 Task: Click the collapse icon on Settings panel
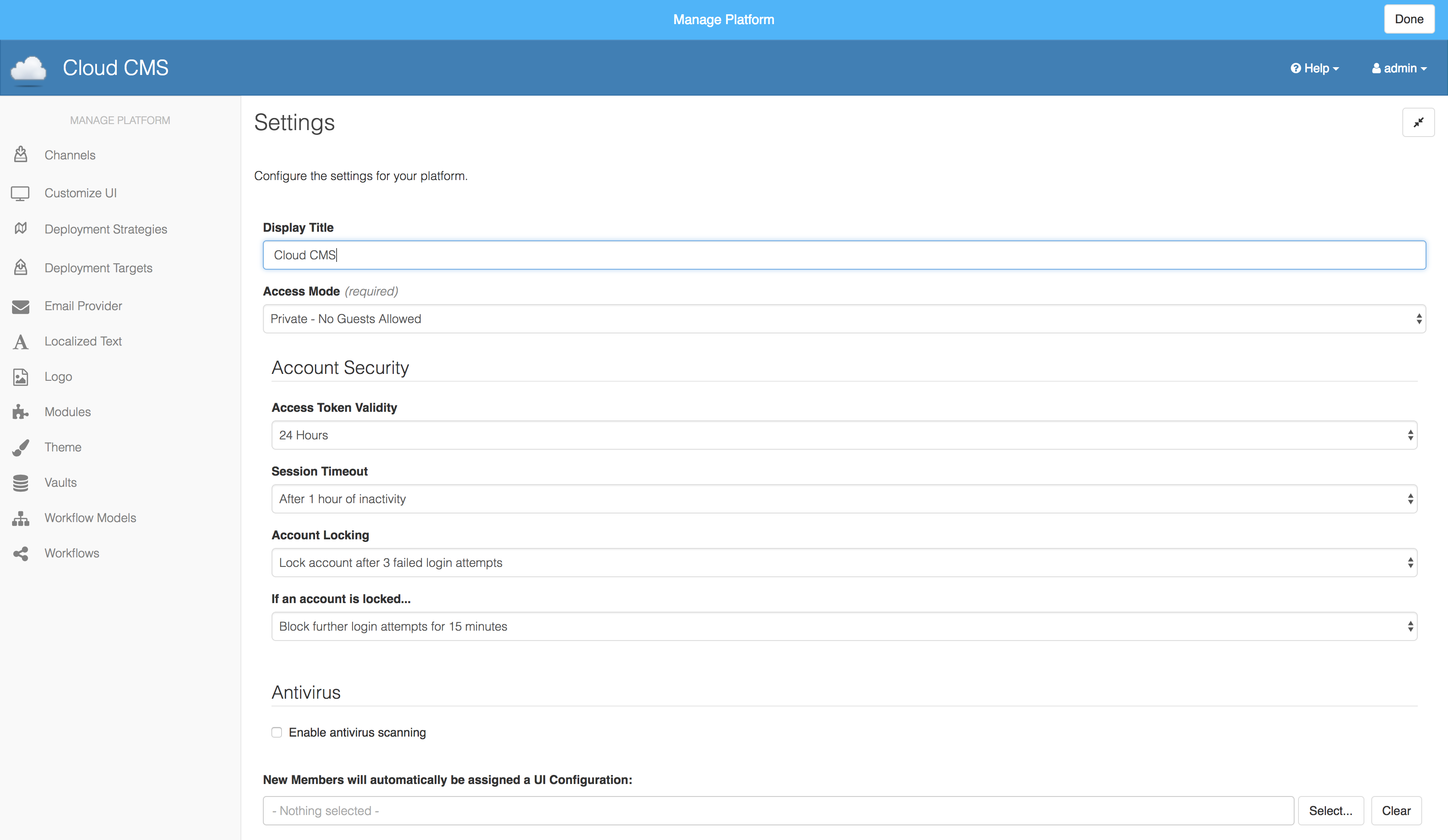pos(1418,122)
